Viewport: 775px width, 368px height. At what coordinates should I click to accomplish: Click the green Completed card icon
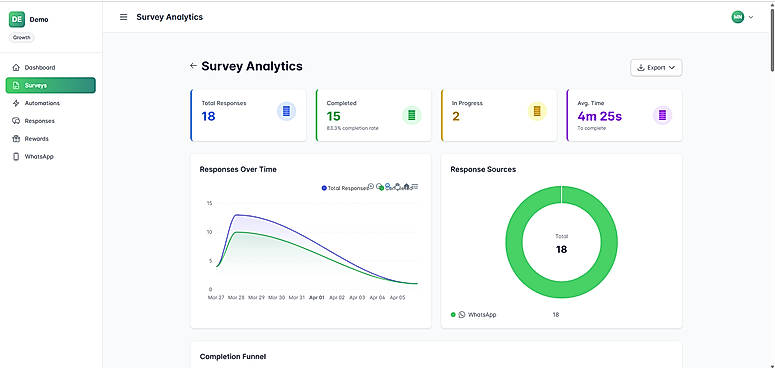coord(412,115)
